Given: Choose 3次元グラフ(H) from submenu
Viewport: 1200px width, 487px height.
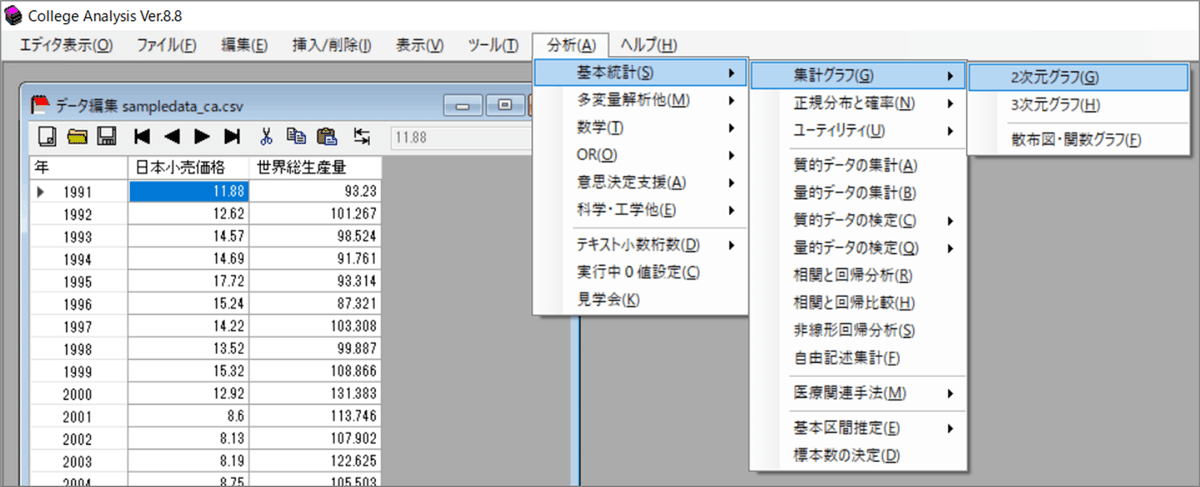Looking at the screenshot, I should click(x=1078, y=104).
